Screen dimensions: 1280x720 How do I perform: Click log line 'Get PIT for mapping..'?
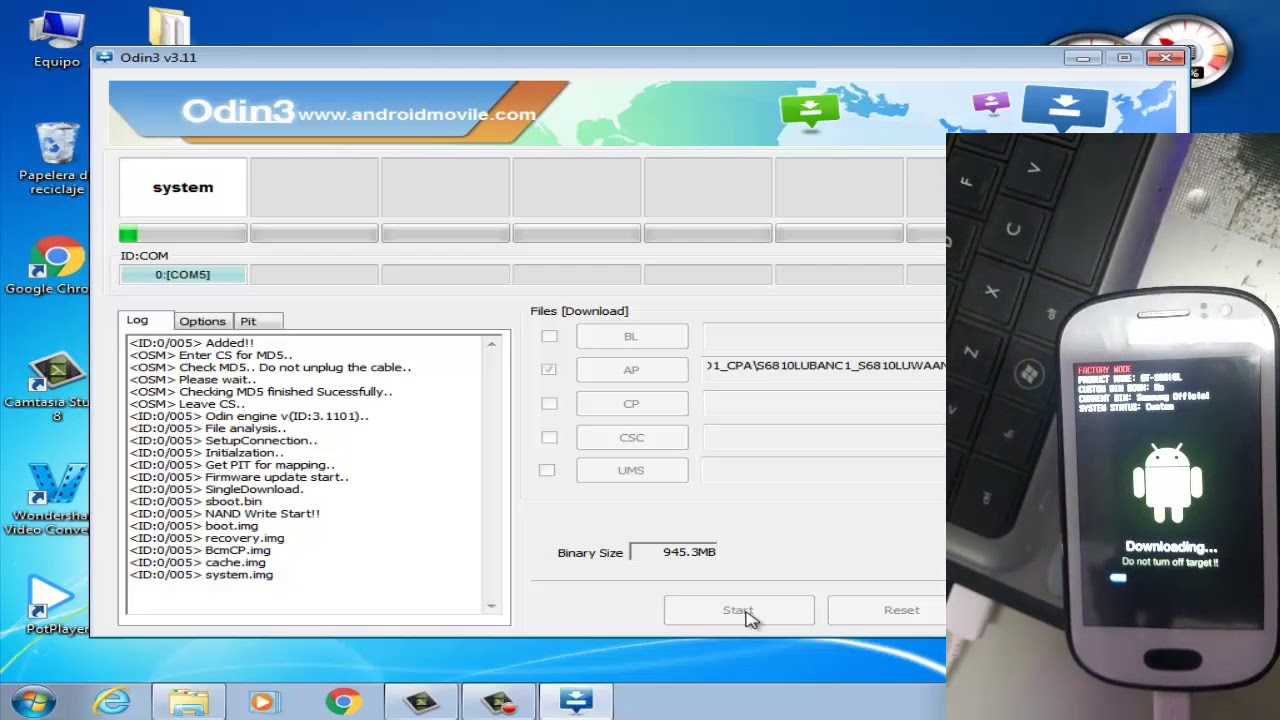[232, 465]
